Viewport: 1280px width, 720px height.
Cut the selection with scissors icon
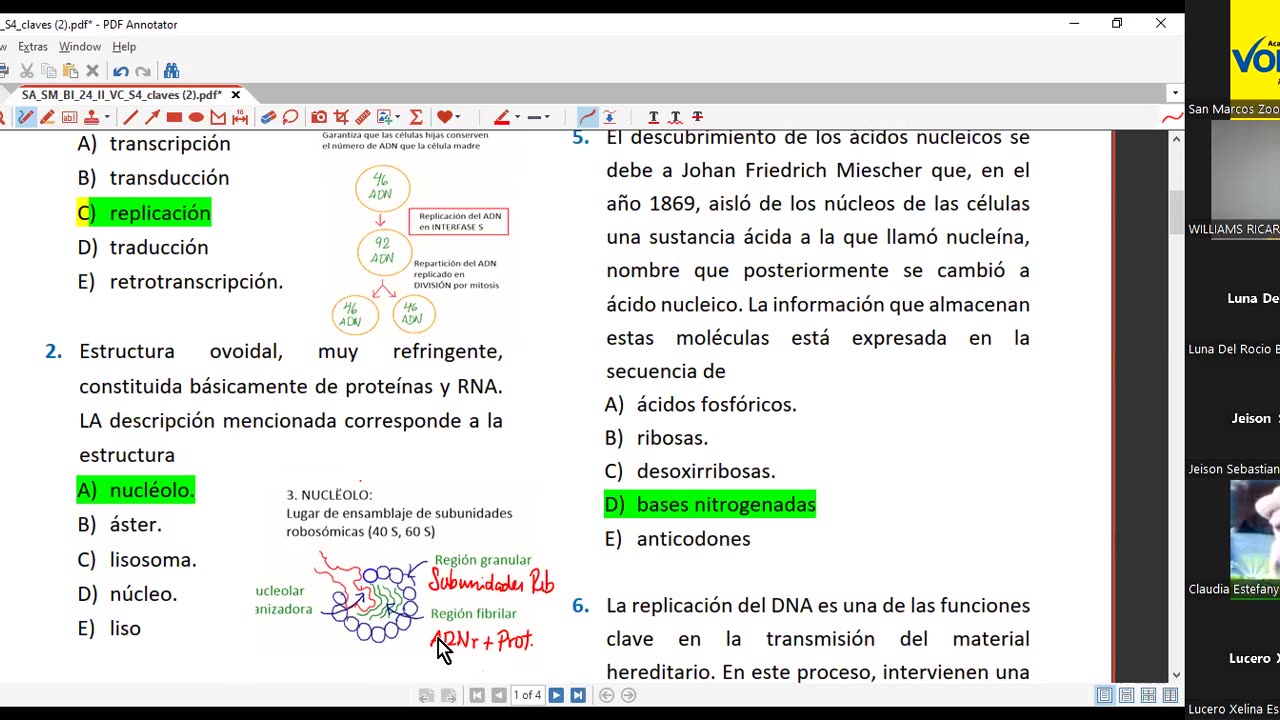point(27,71)
